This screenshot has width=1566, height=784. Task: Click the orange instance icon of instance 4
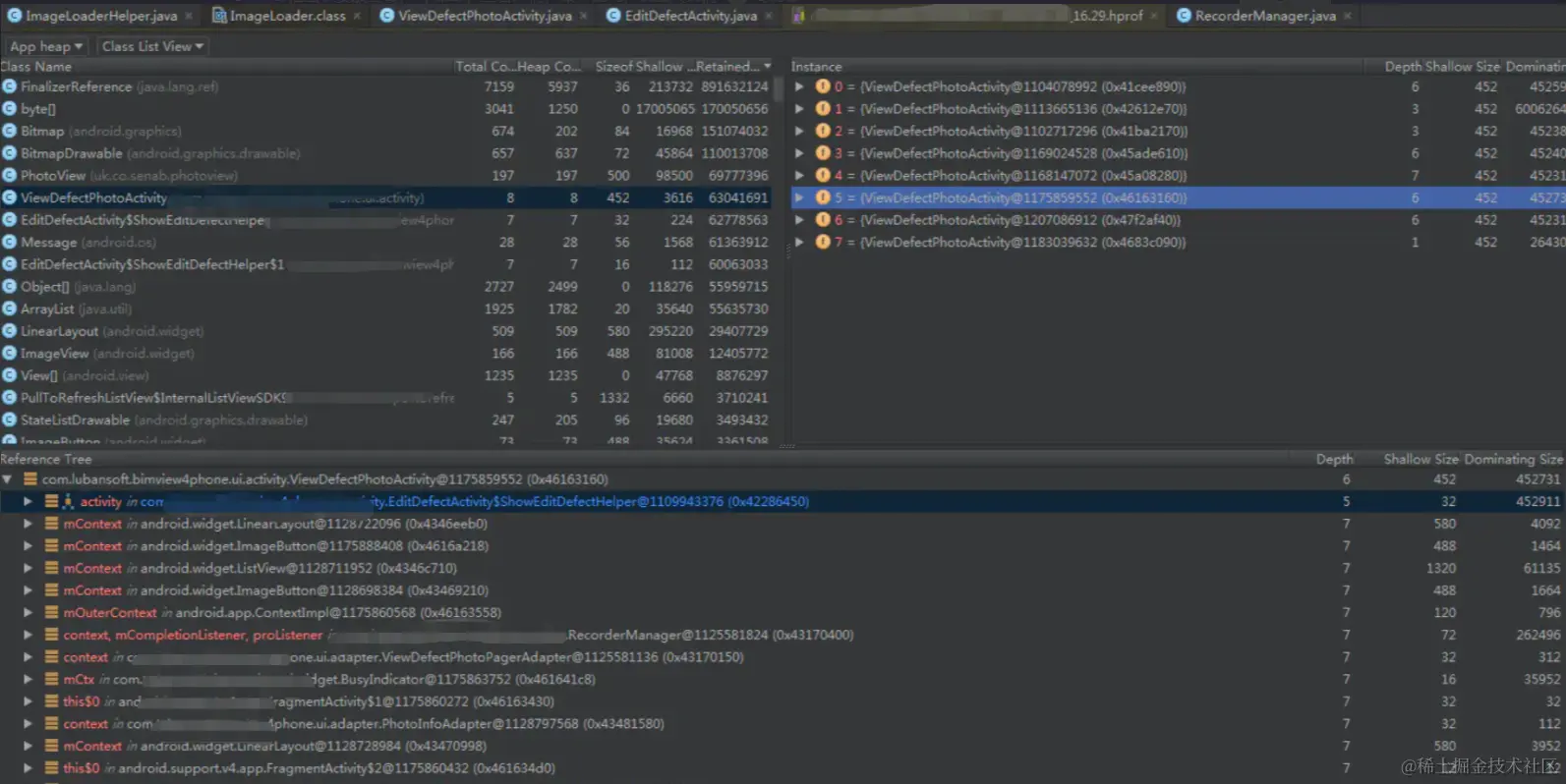(x=823, y=175)
